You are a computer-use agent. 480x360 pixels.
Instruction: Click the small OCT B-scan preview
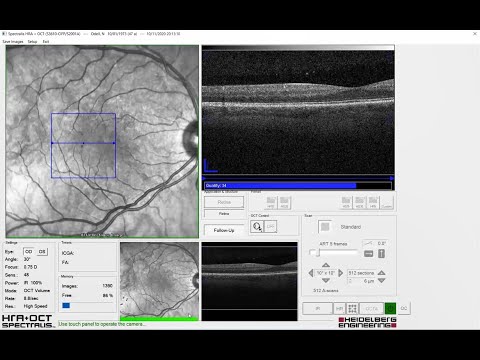249,282
